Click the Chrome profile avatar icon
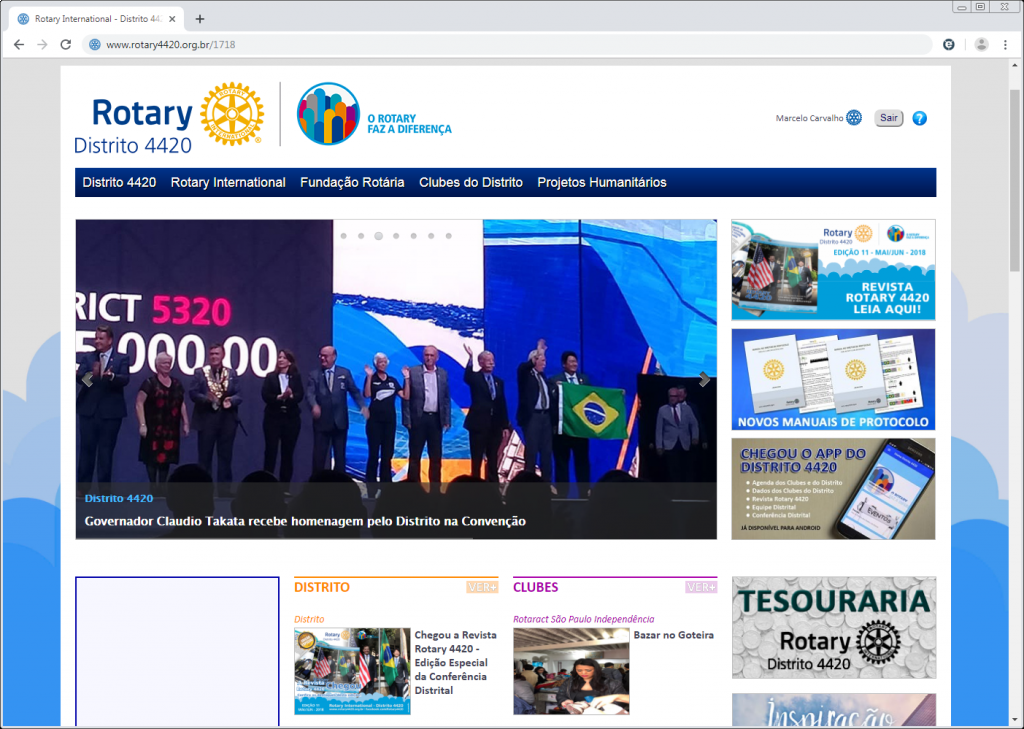This screenshot has width=1024, height=729. (x=981, y=44)
